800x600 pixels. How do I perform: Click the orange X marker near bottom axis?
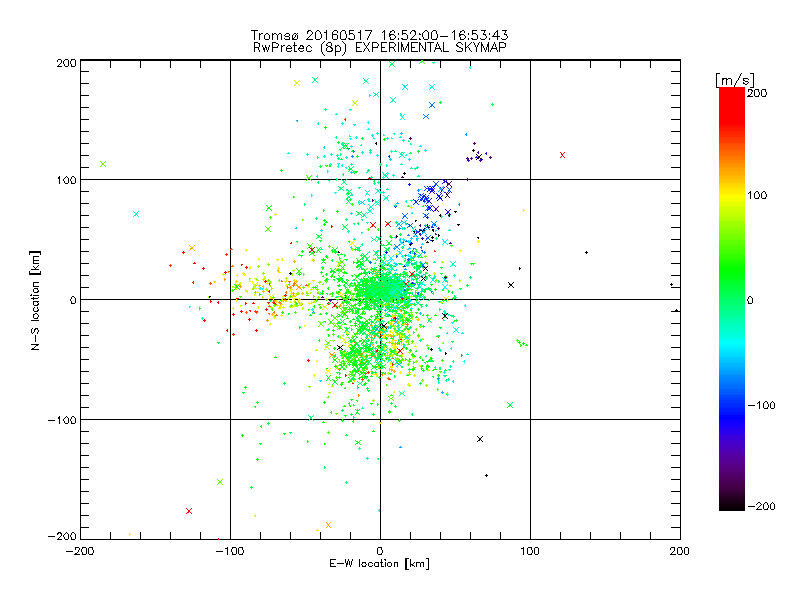[328, 525]
